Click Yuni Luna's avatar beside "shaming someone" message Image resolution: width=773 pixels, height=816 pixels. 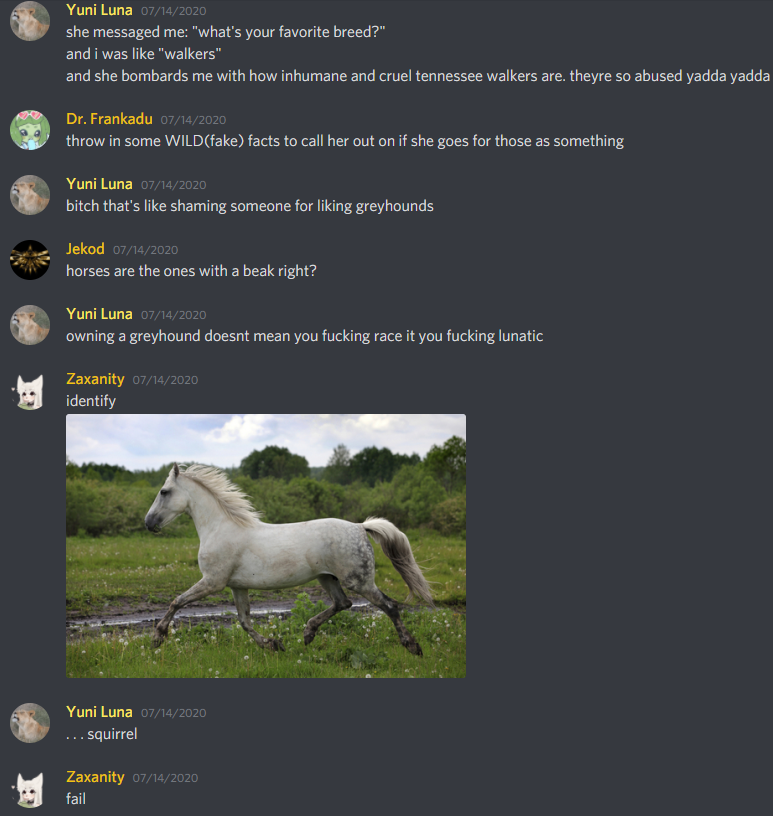pyautogui.click(x=30, y=195)
